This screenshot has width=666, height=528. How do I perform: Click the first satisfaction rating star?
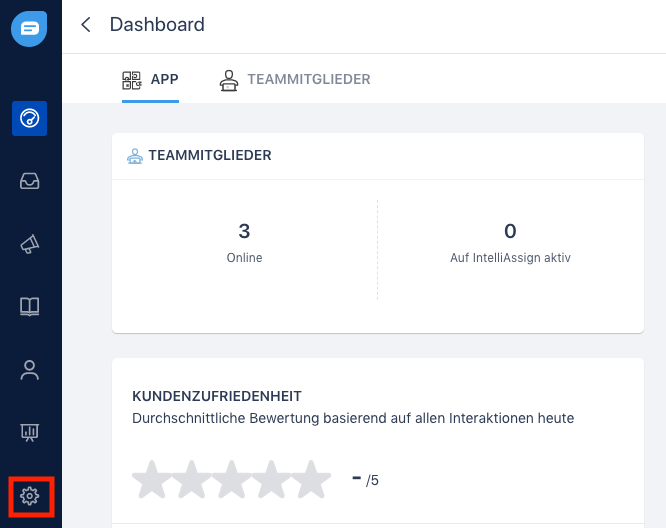[x=152, y=479]
